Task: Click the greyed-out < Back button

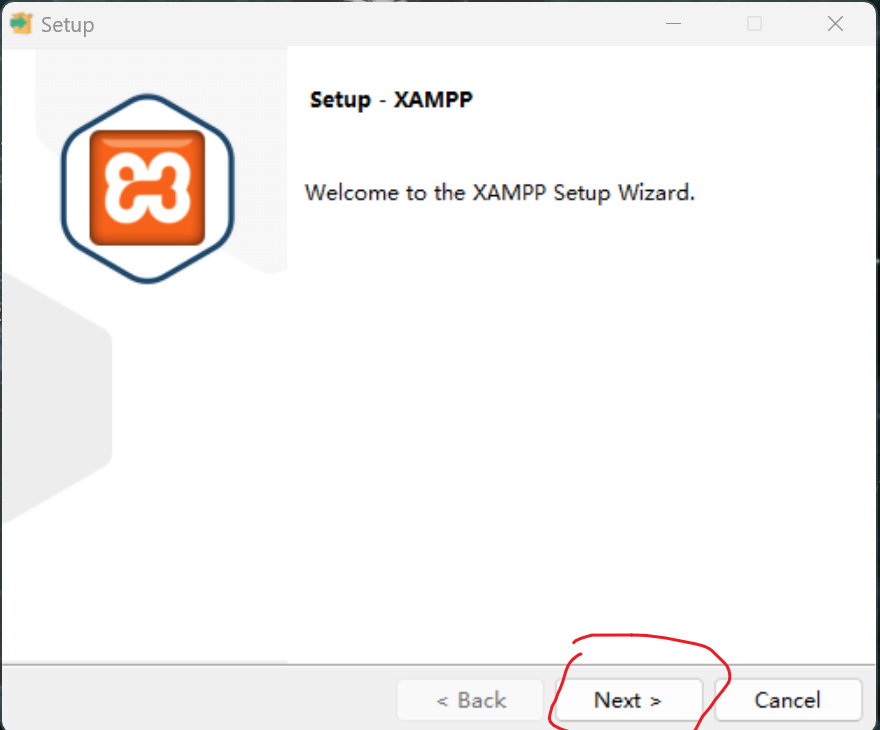Action: coord(470,700)
